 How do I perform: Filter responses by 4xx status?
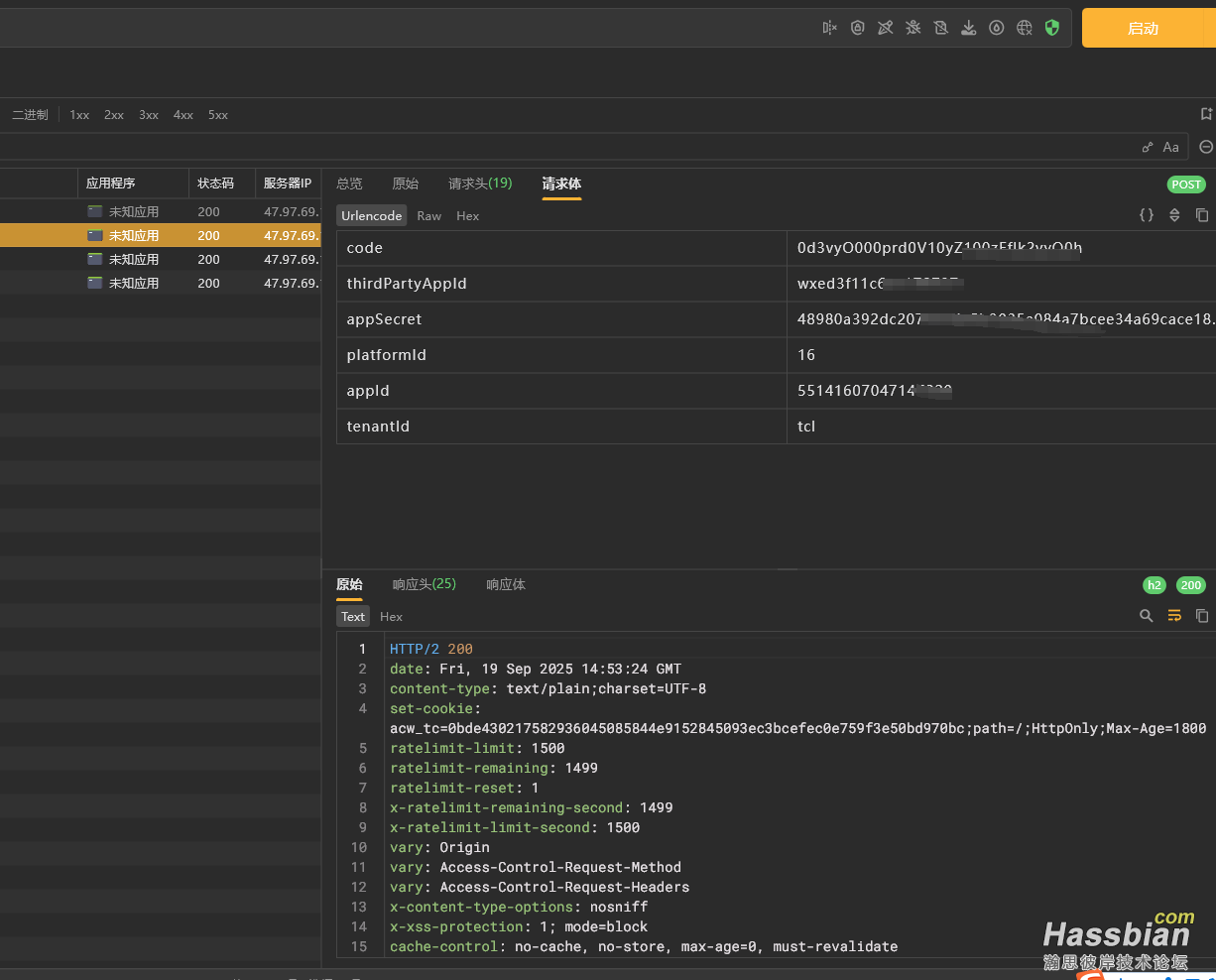tap(183, 115)
